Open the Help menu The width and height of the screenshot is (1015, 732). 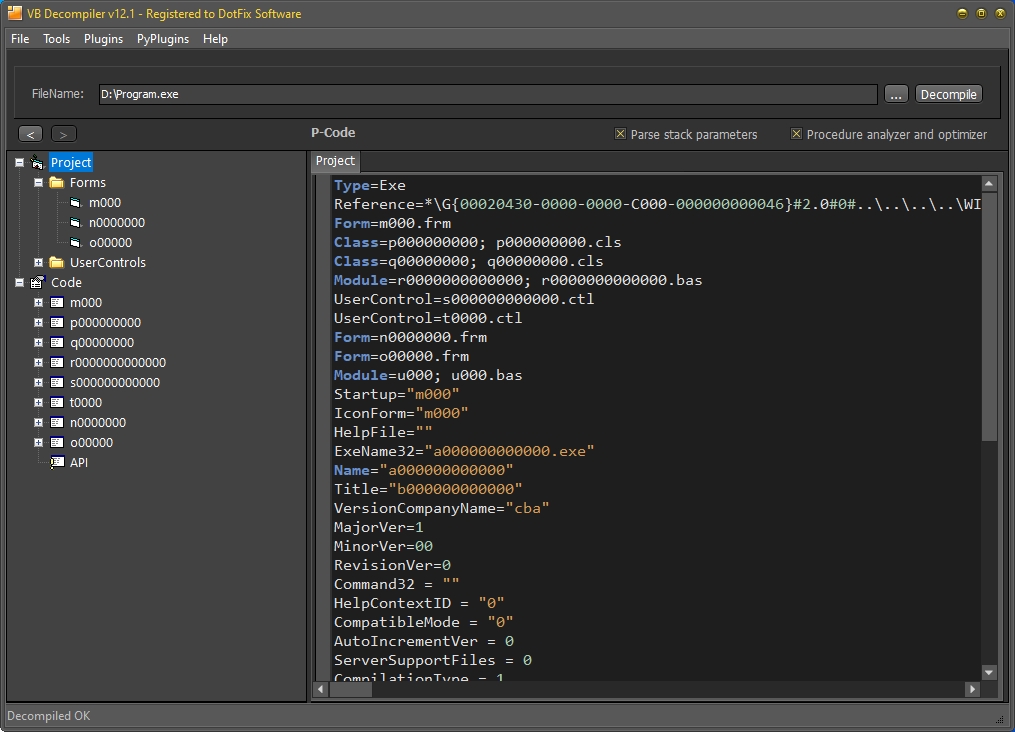click(216, 39)
